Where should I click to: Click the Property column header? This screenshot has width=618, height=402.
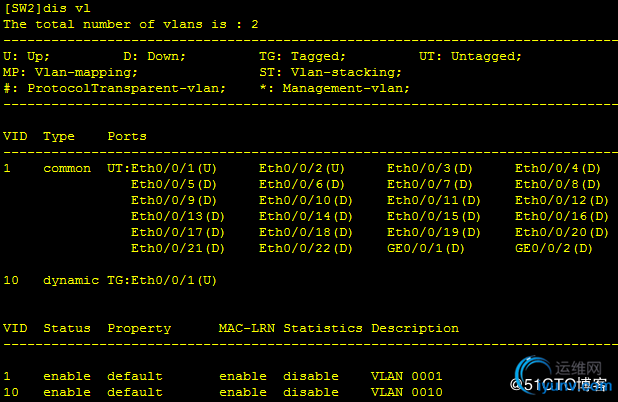click(x=139, y=329)
